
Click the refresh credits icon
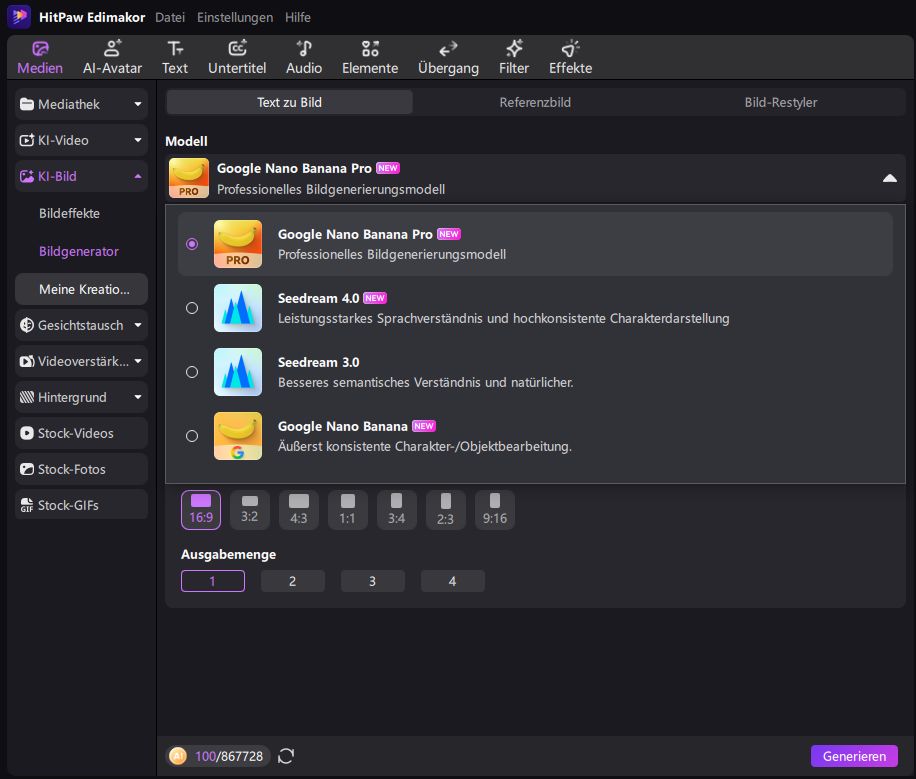click(286, 756)
